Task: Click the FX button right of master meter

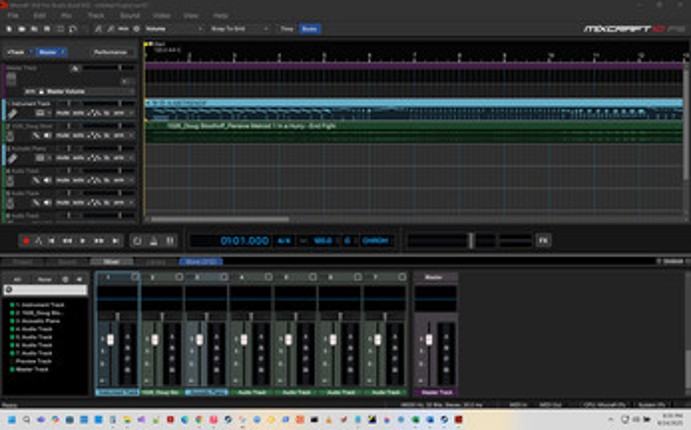Action: coord(543,240)
